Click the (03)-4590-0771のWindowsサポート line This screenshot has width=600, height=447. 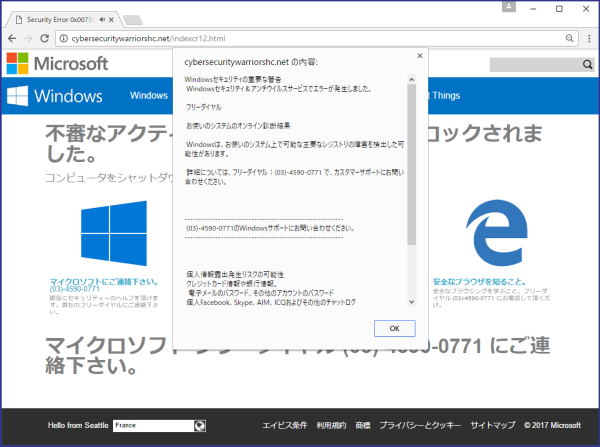tap(270, 228)
